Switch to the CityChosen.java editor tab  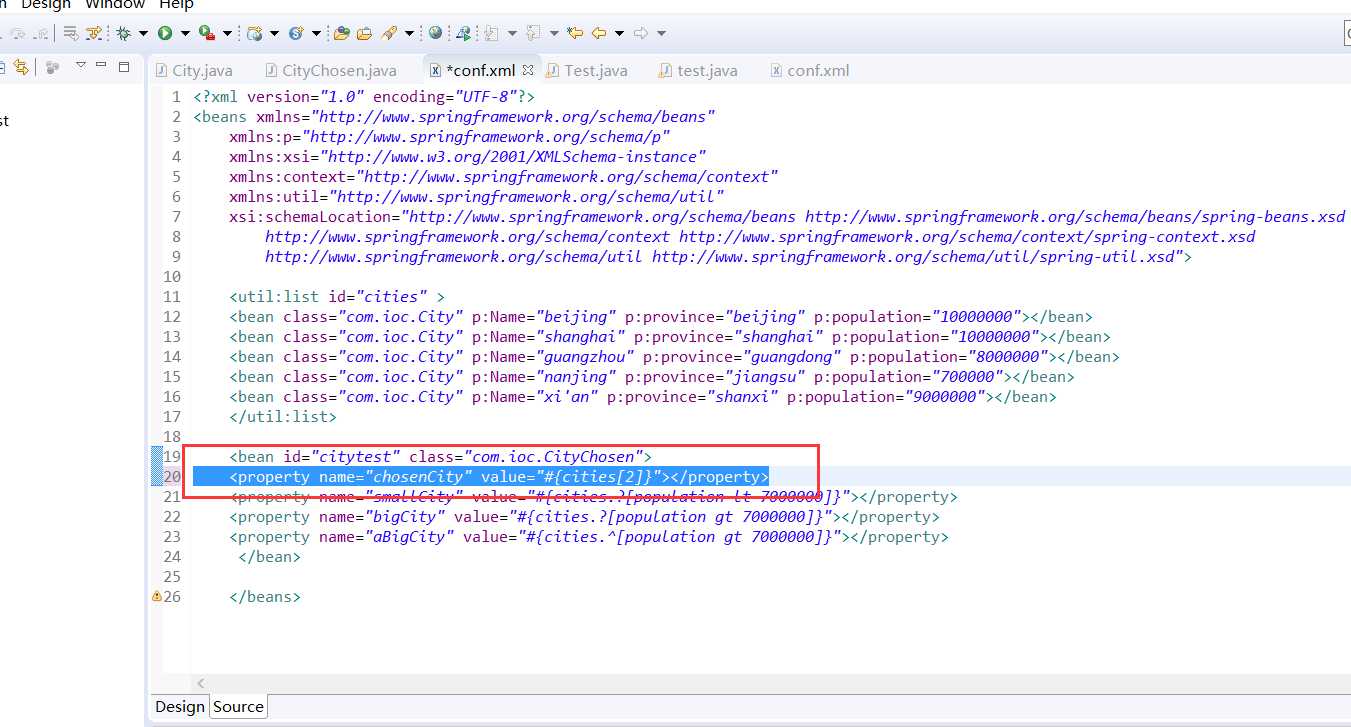[331, 70]
